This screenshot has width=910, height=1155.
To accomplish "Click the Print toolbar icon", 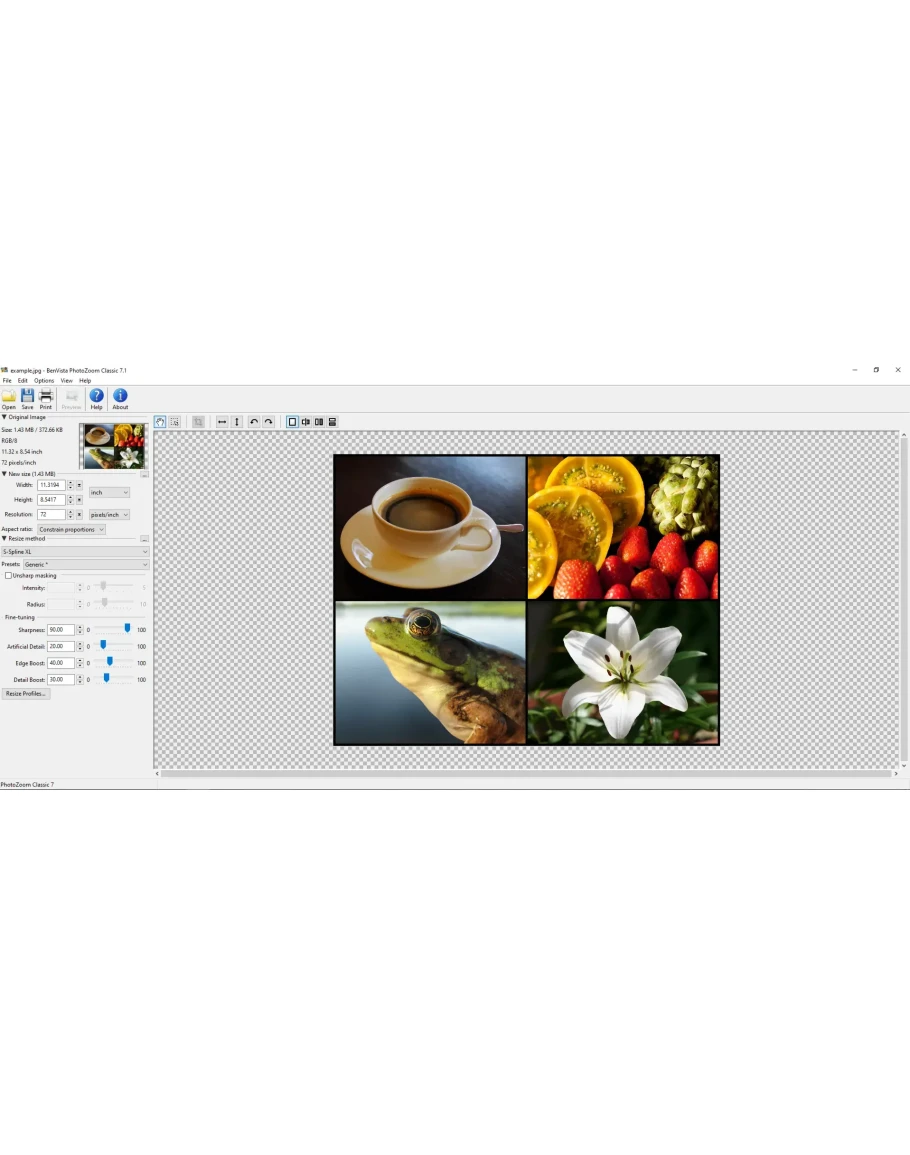I will coord(46,396).
